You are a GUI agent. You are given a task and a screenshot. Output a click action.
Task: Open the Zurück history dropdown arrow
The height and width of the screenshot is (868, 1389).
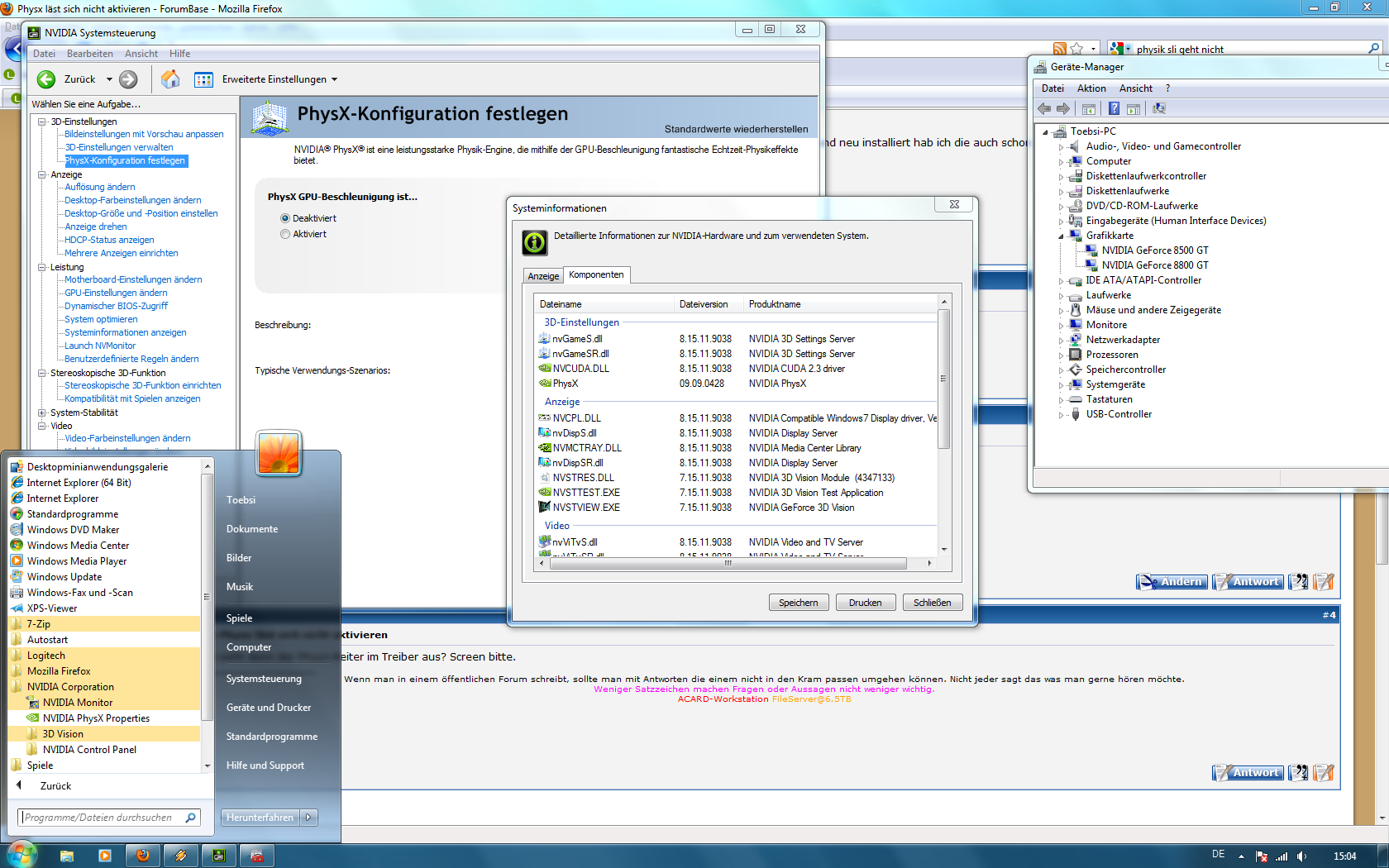point(109,79)
